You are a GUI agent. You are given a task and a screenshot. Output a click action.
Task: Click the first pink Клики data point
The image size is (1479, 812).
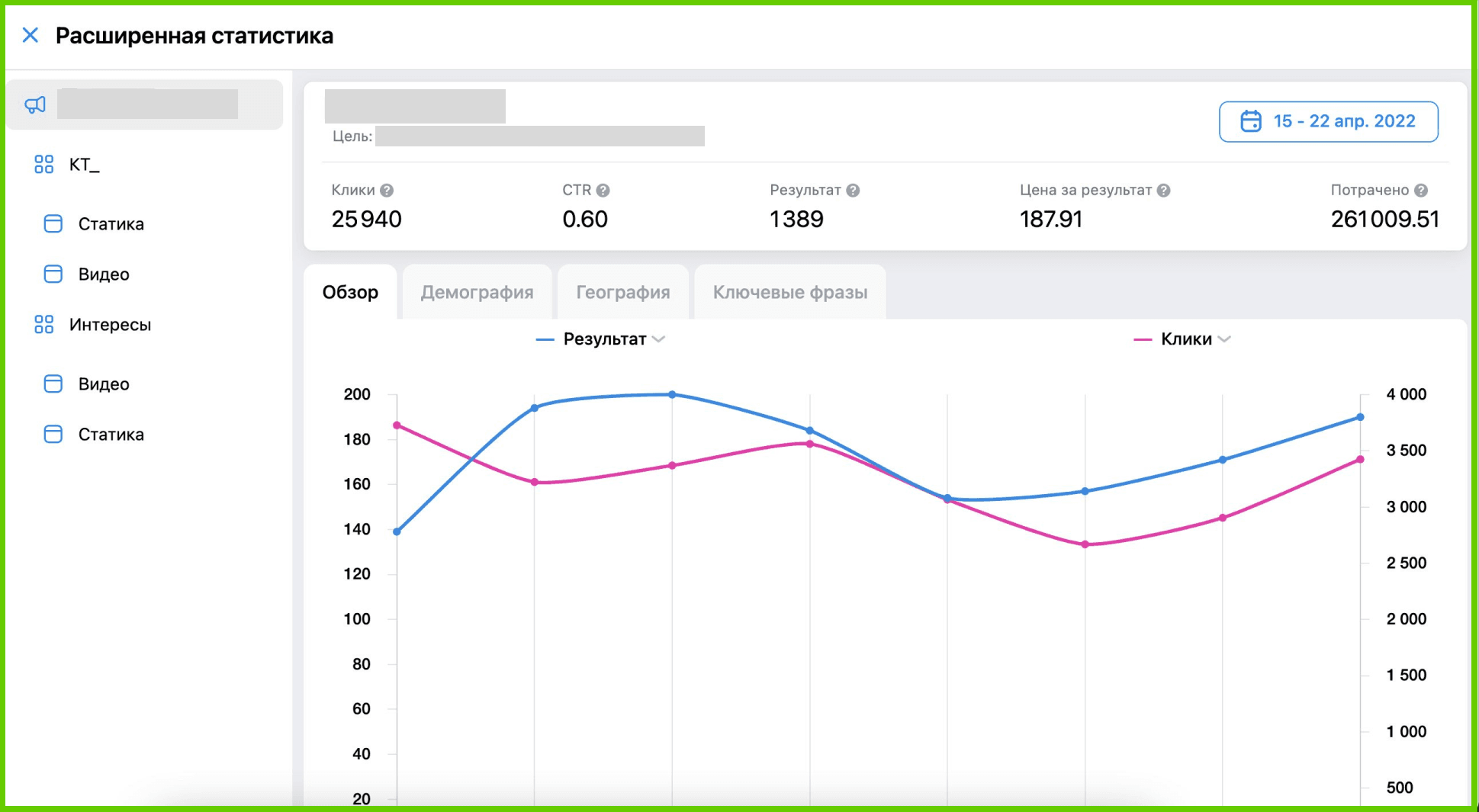click(397, 425)
